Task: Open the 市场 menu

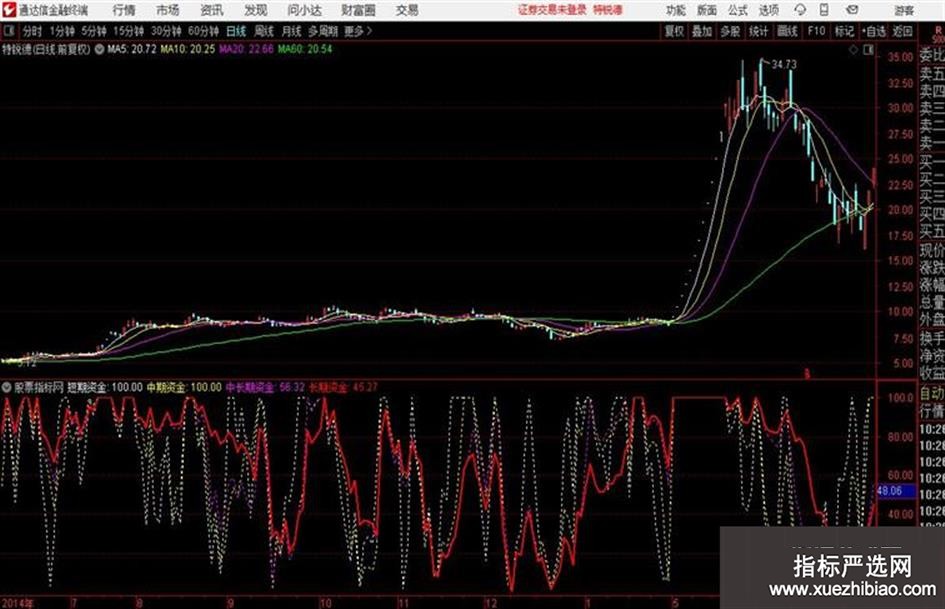Action: pyautogui.click(x=168, y=10)
